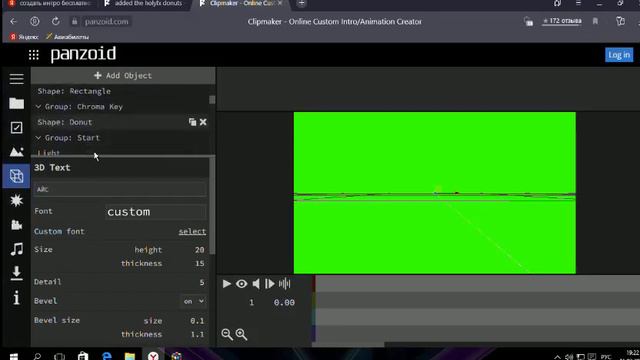Edit the Bevel thickness value 1.1

[197, 334]
